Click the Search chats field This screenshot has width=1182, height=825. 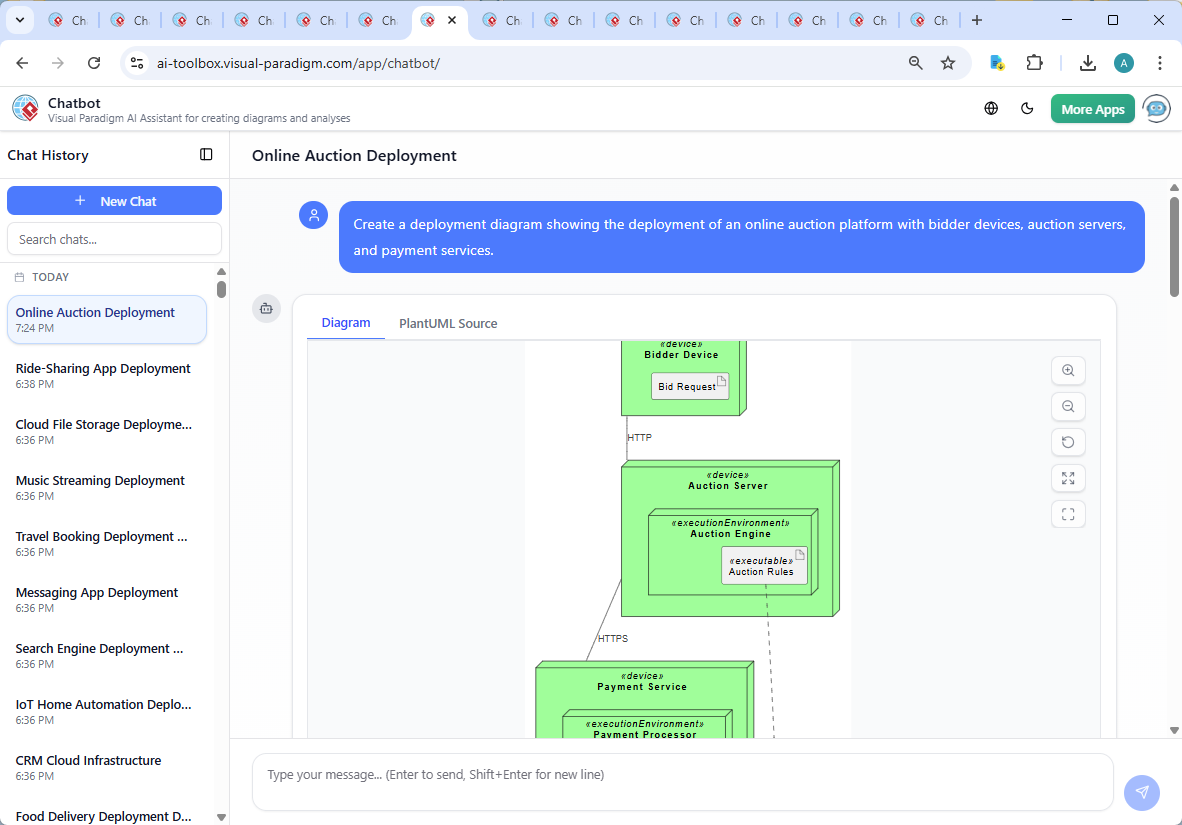114,238
